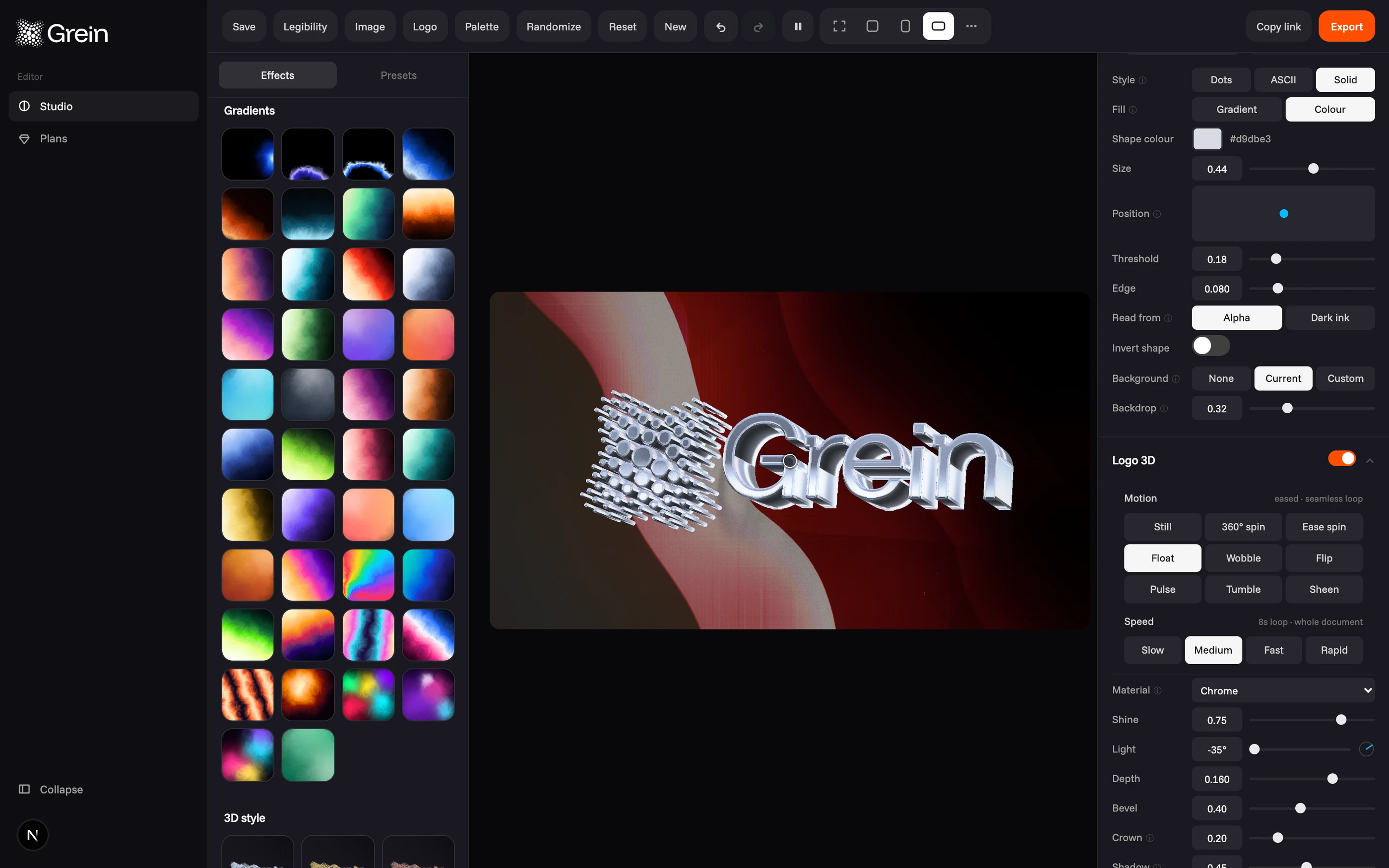1389x868 pixels.
Task: Click the Plans diamond icon
Action: [x=24, y=138]
